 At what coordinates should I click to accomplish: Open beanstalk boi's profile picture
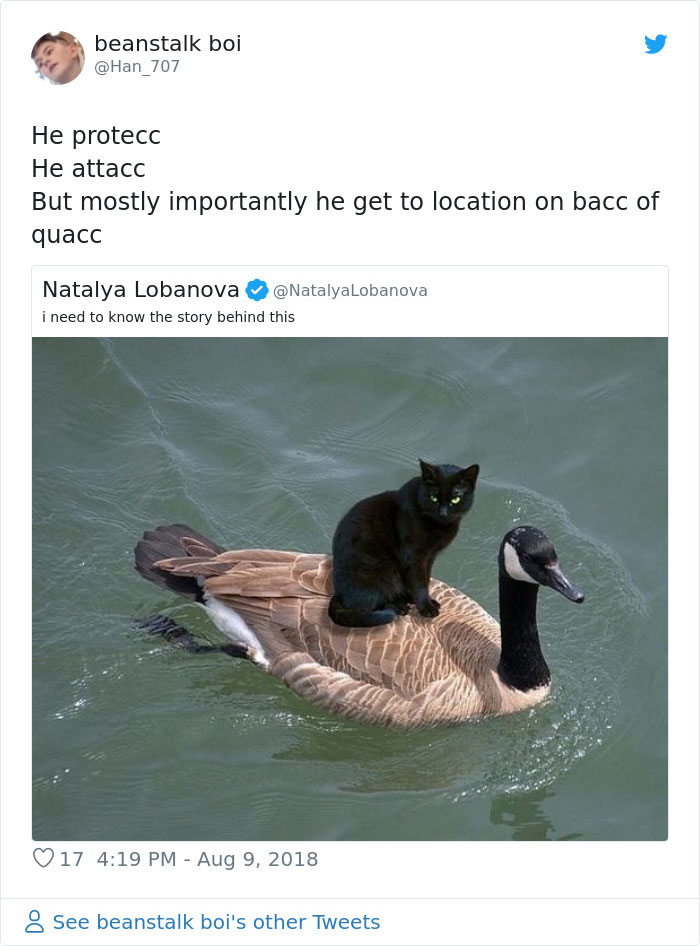(x=58, y=58)
